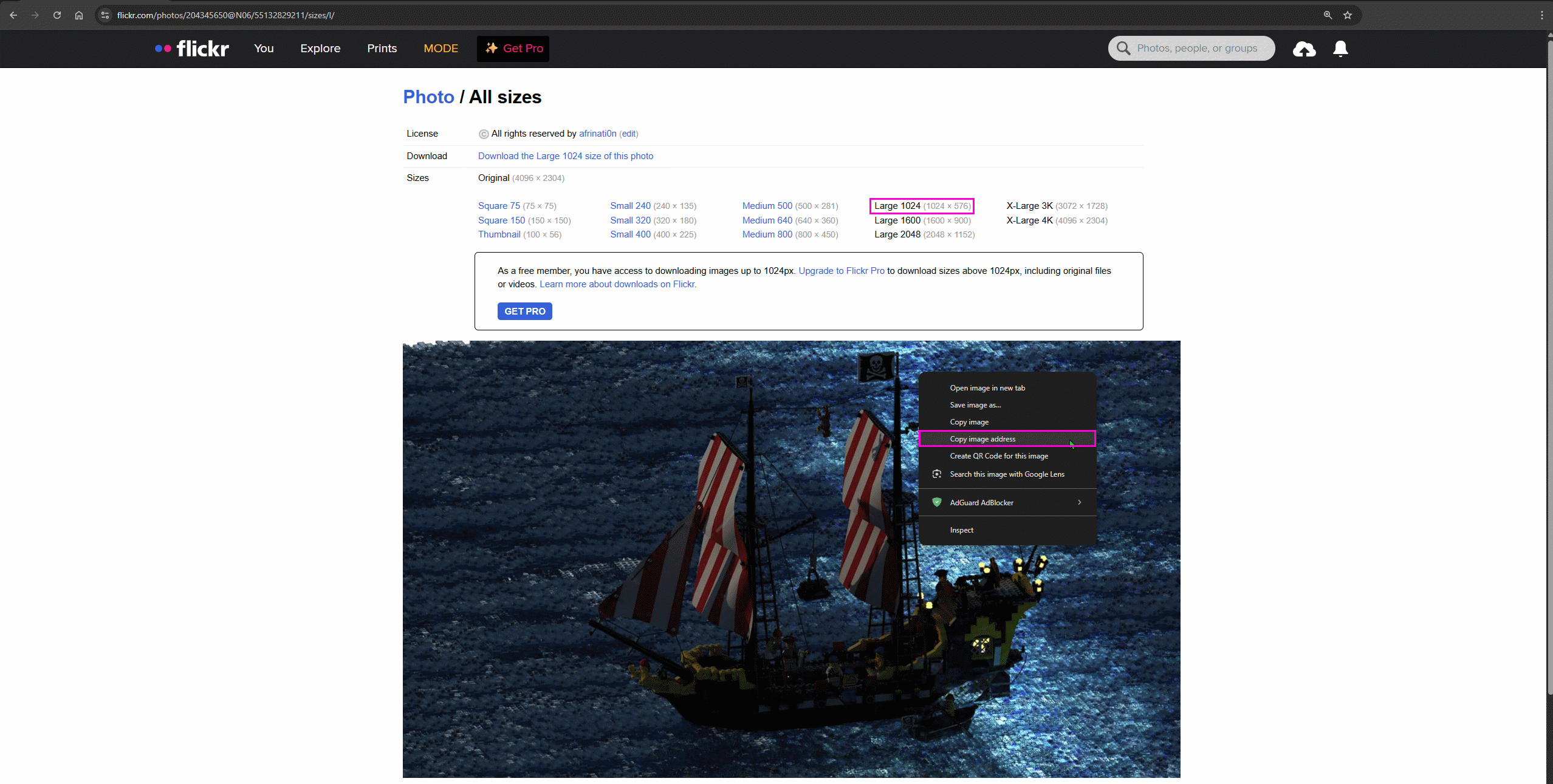Bookmark this page with the star icon
The image size is (1553, 784).
[1348, 15]
